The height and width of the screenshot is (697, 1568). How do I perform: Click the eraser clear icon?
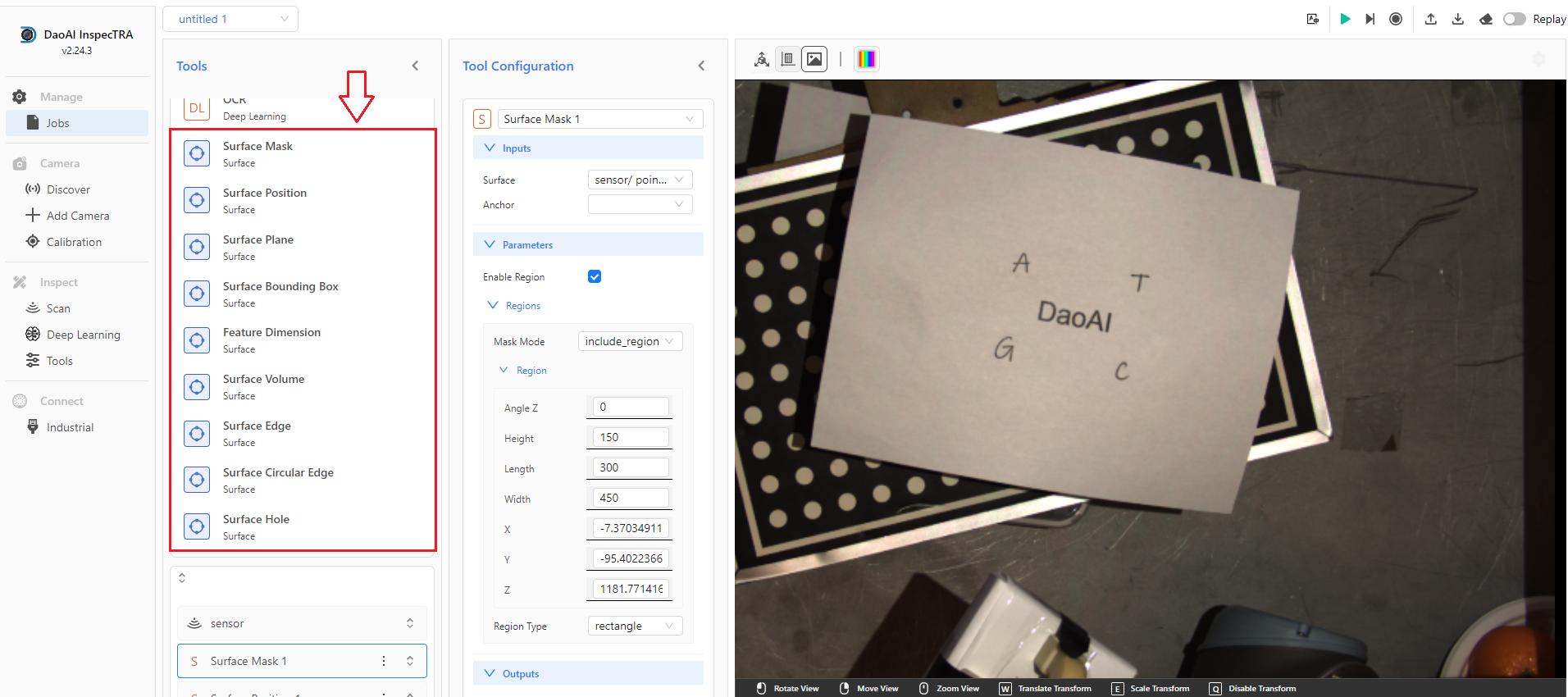click(x=1486, y=19)
